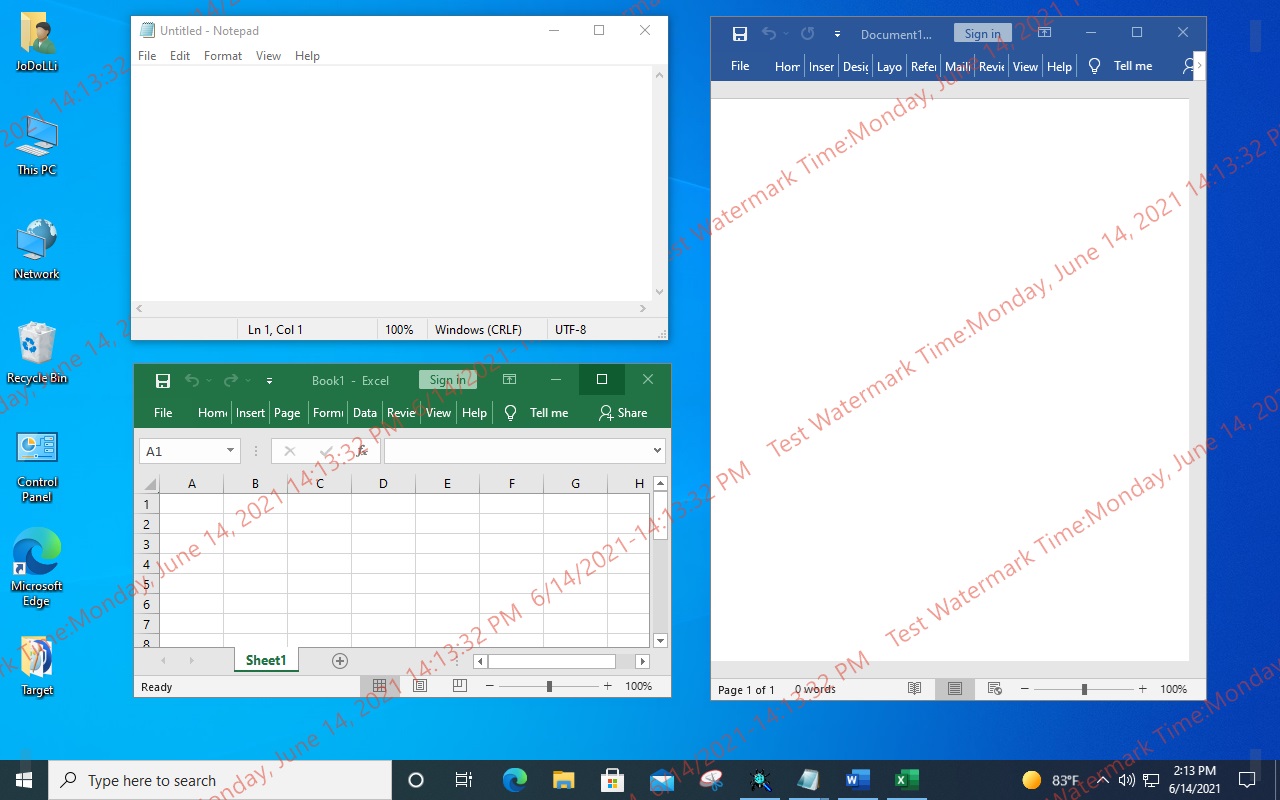Add a new sheet in Excel
1280x800 pixels.
coord(340,660)
